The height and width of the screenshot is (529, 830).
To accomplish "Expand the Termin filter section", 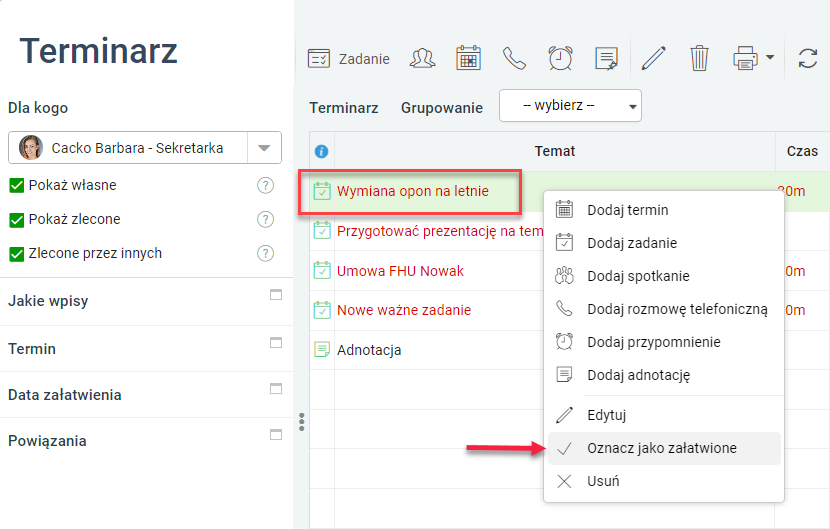I will pyautogui.click(x=276, y=343).
